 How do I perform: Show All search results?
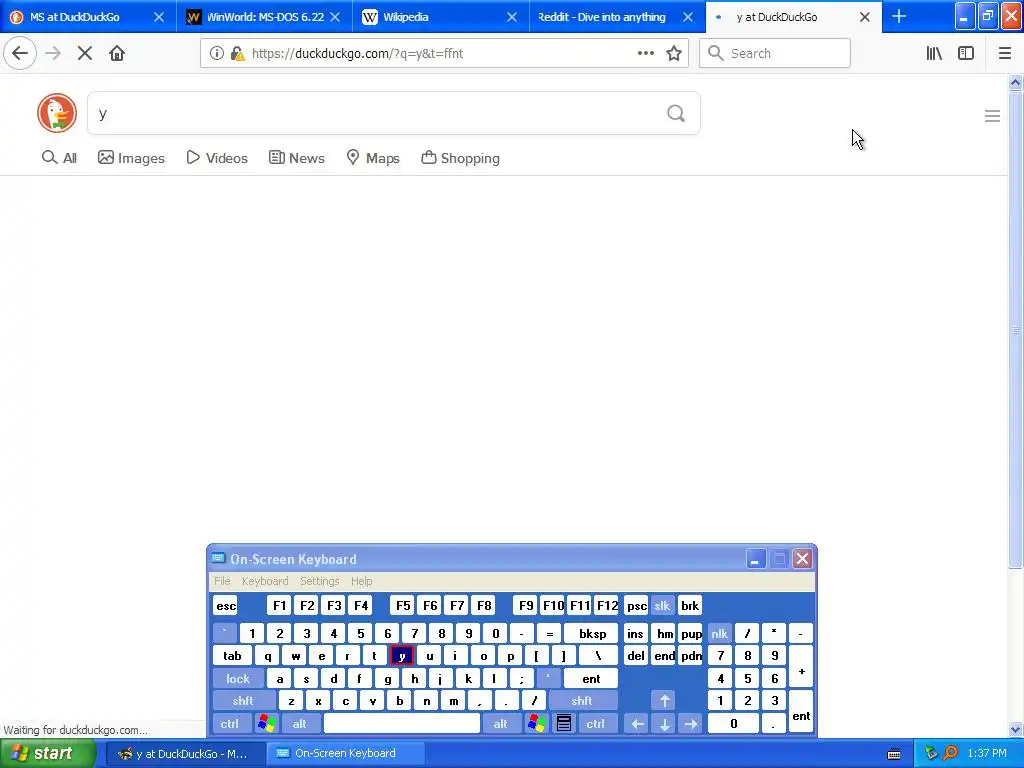(x=59, y=158)
